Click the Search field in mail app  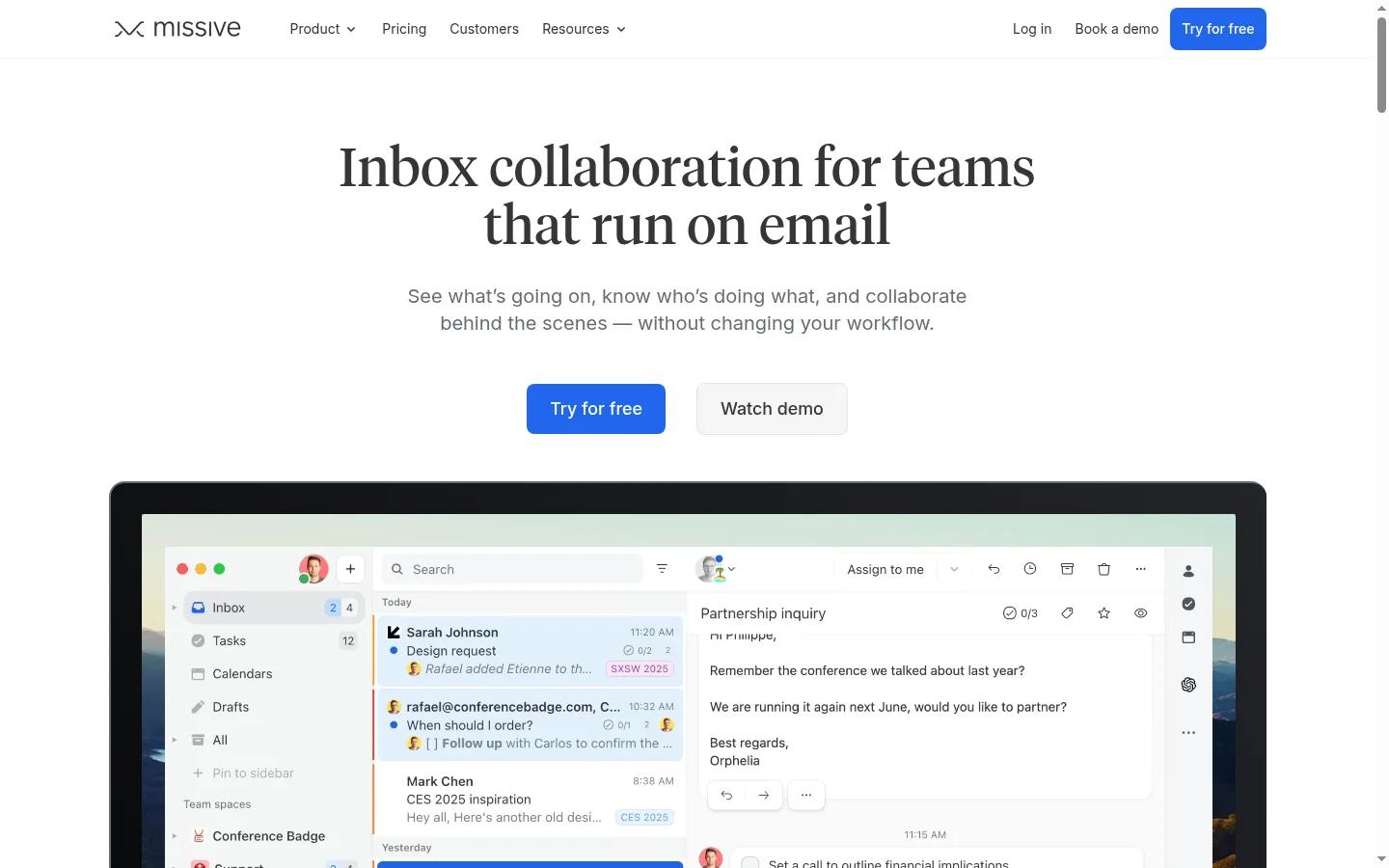pos(512,569)
